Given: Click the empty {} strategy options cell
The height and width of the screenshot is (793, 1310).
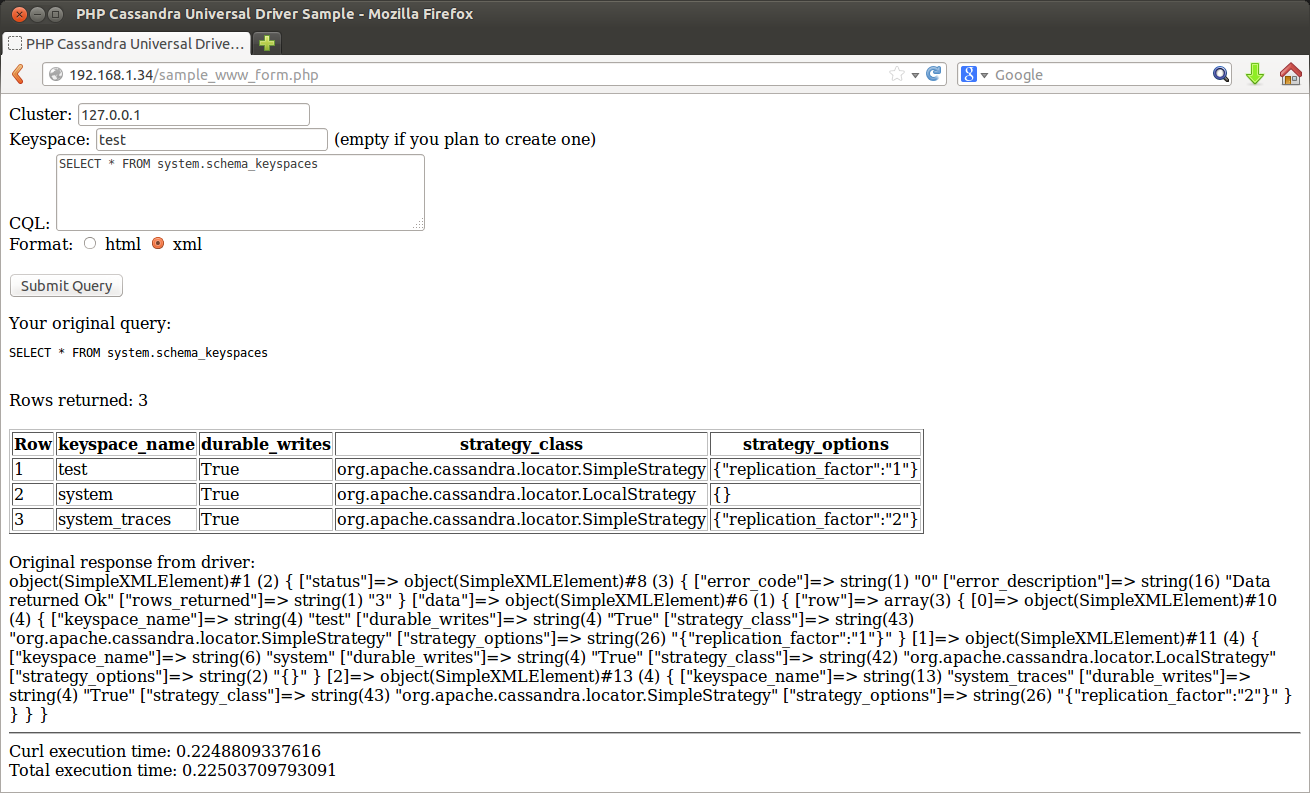Looking at the screenshot, I should pyautogui.click(x=815, y=494).
